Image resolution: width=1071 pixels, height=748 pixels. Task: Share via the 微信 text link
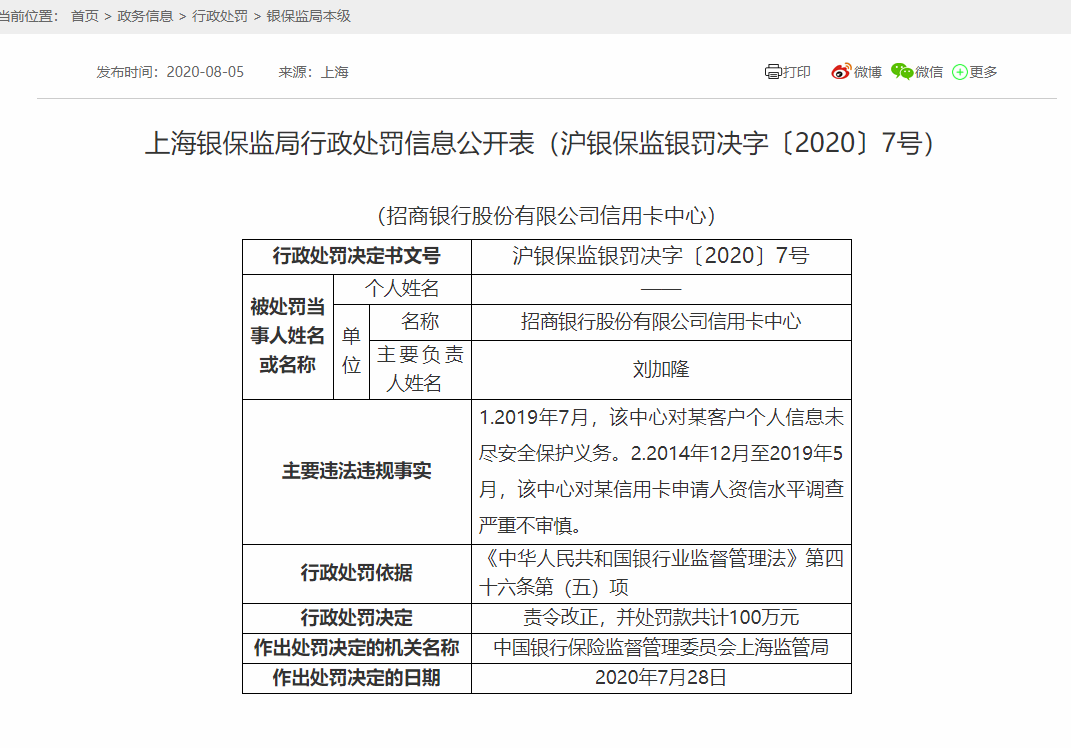tap(929, 72)
